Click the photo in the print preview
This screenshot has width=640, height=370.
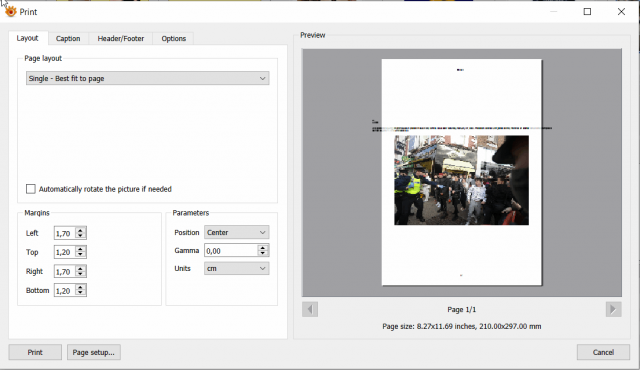[461, 180]
